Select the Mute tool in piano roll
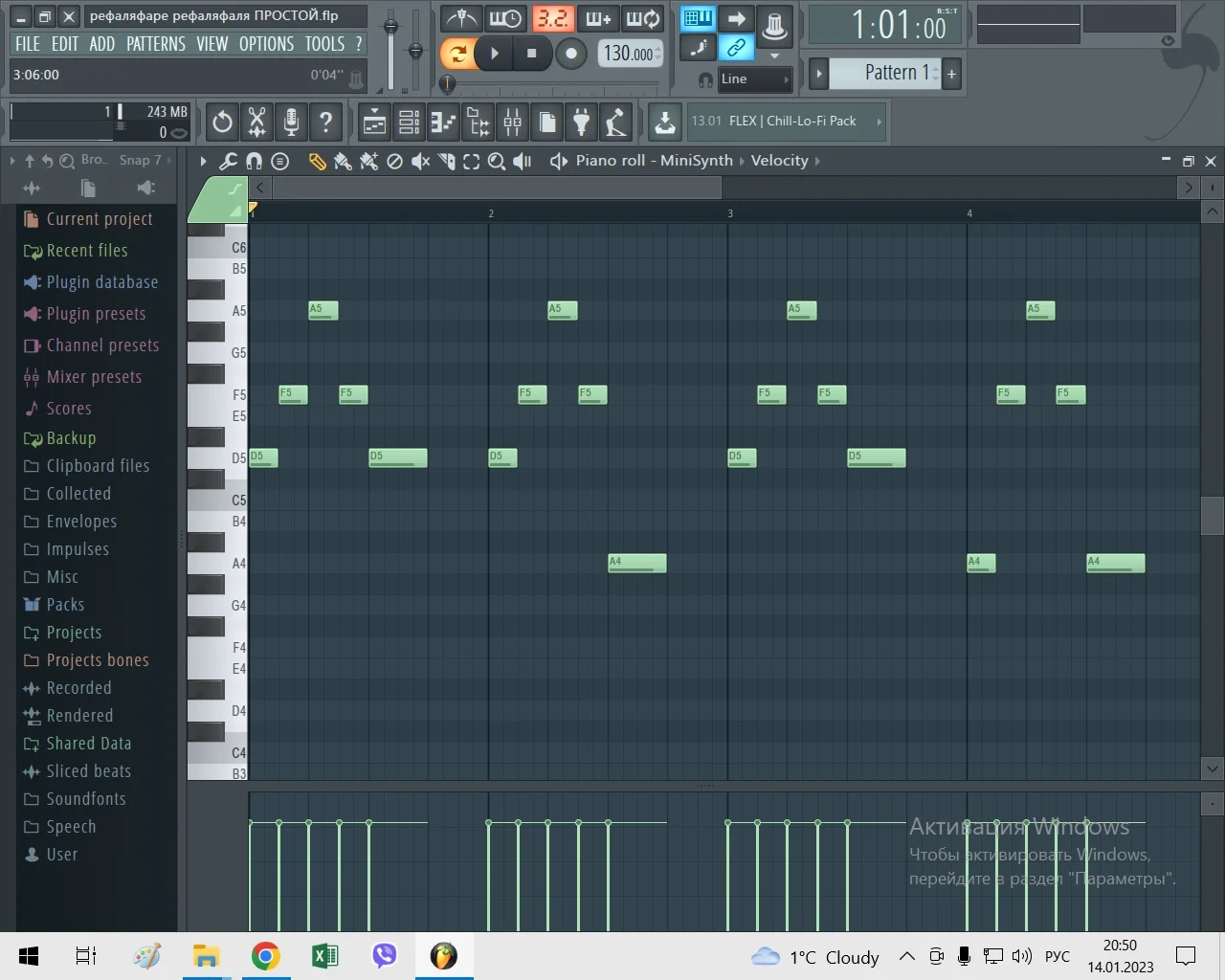This screenshot has height=980, width=1225. pyautogui.click(x=420, y=162)
